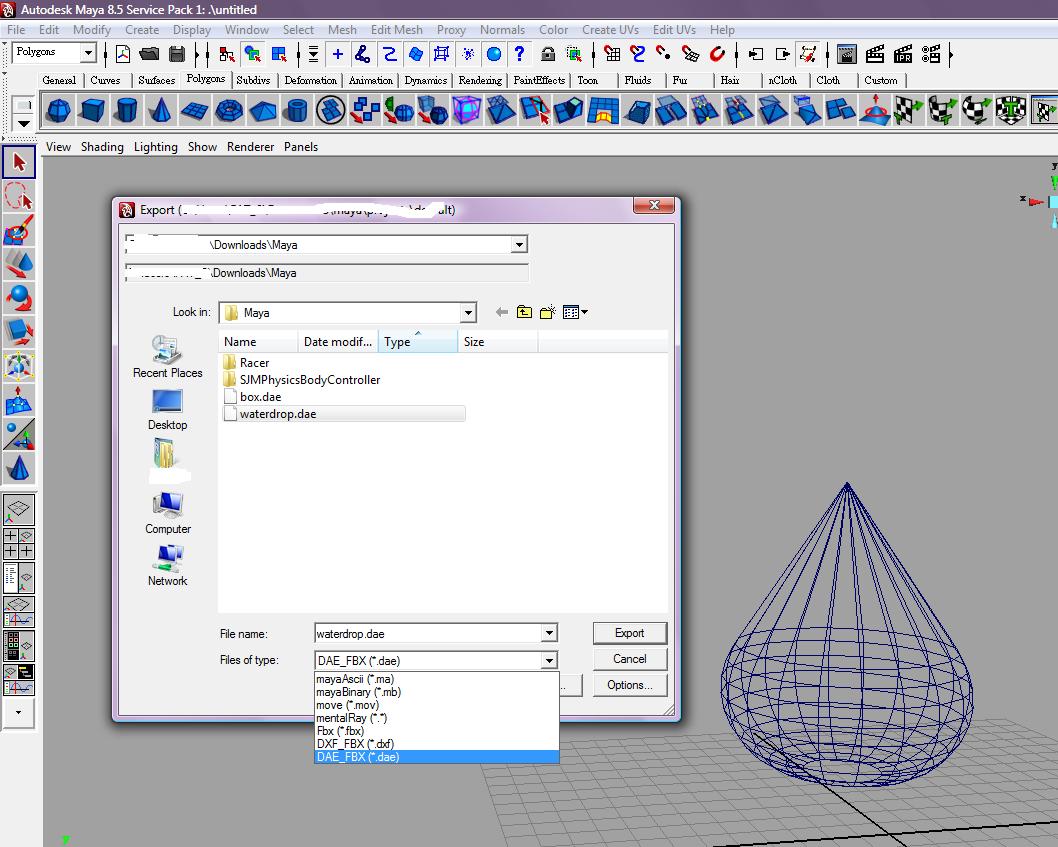Activate the Lasso selection tool
This screenshot has width=1058, height=847.
(x=19, y=196)
